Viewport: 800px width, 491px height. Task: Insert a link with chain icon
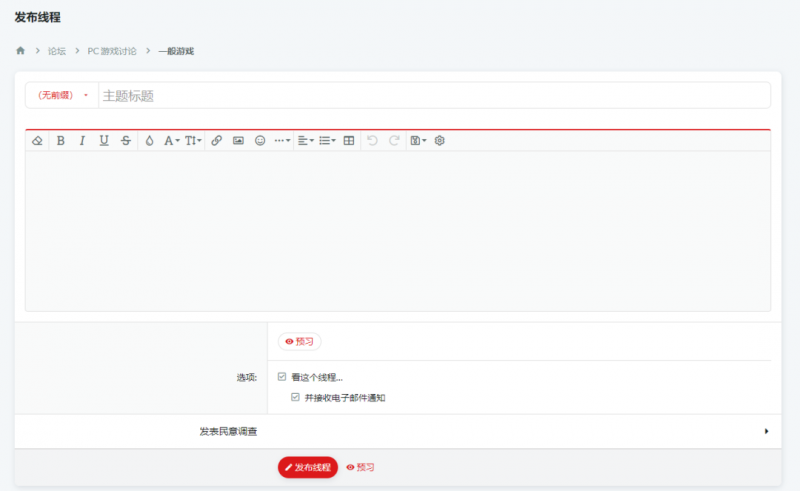[217, 141]
